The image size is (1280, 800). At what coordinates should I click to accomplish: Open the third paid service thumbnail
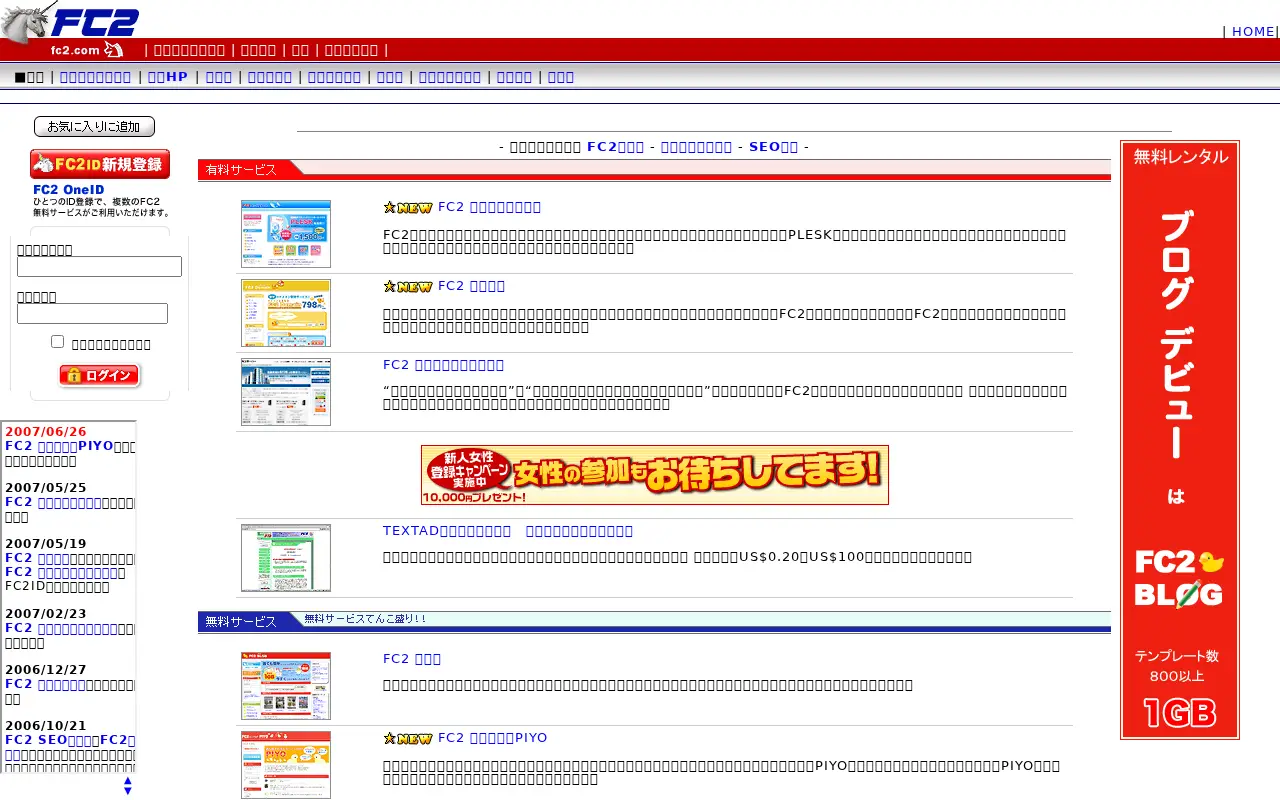tap(285, 392)
